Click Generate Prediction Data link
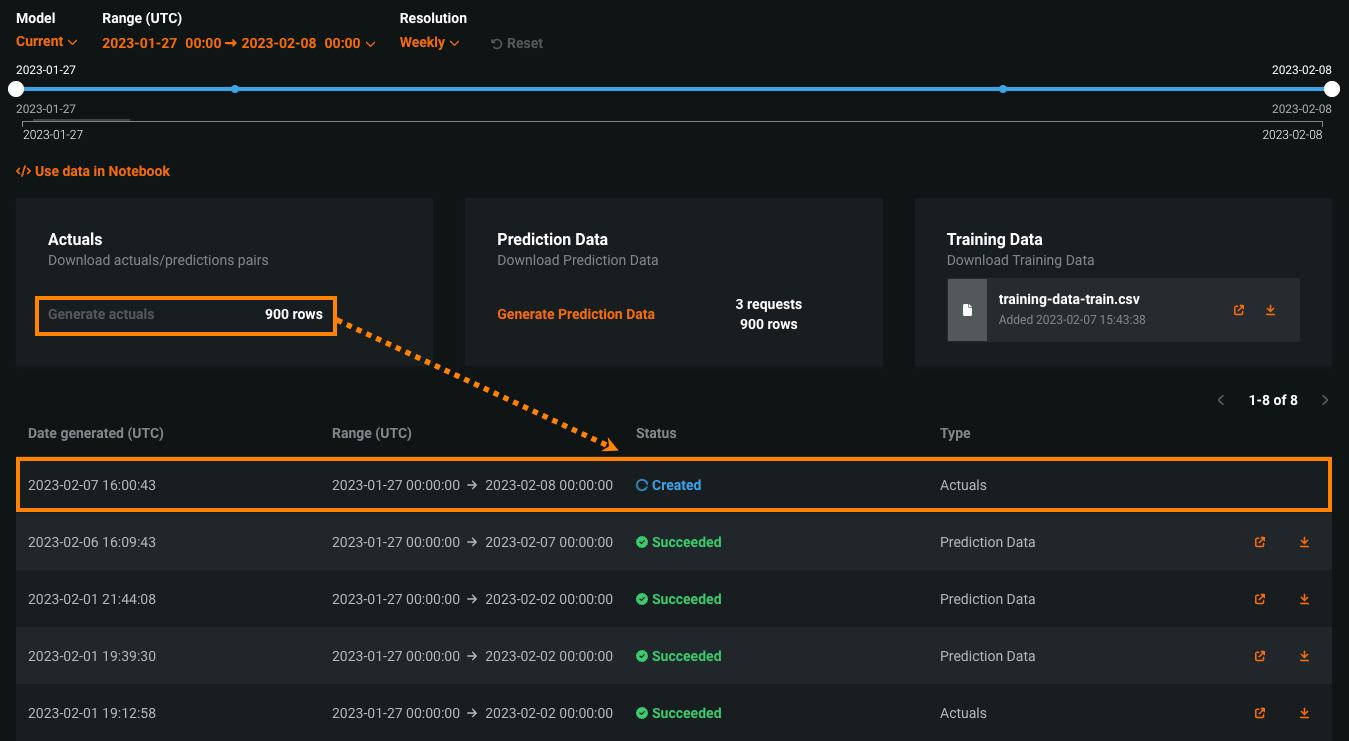 coord(576,314)
